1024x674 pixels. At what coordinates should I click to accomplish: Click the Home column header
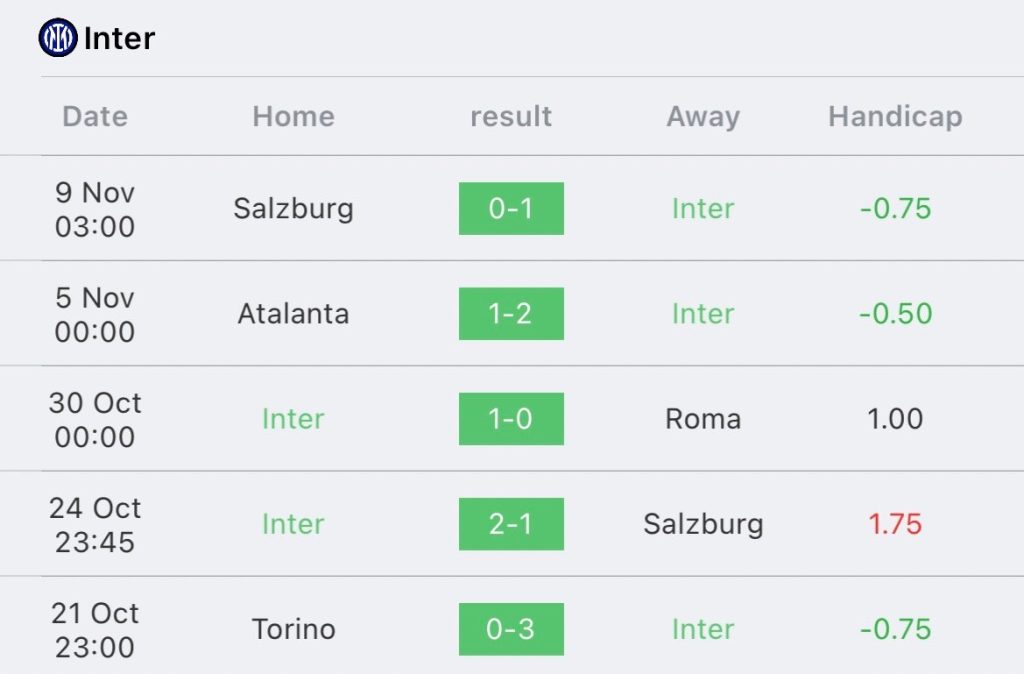pyautogui.click(x=293, y=116)
